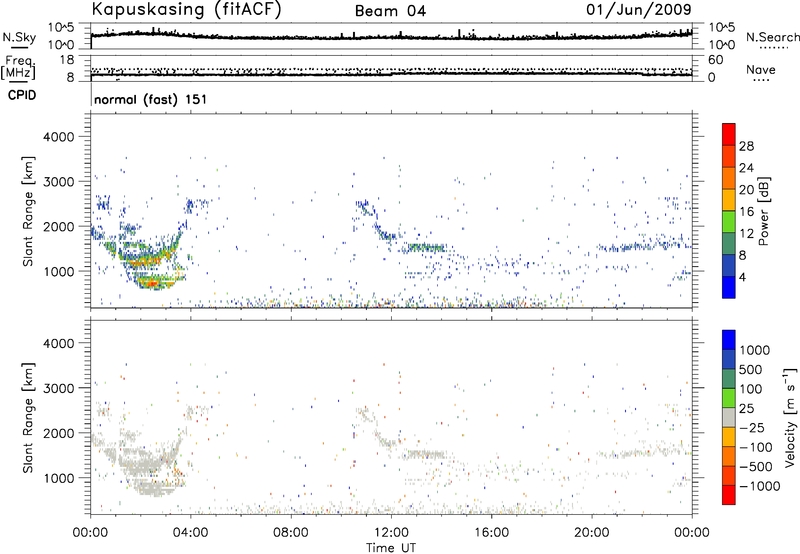
Task: Click the 'Beam 04' label
Action: click(390, 11)
